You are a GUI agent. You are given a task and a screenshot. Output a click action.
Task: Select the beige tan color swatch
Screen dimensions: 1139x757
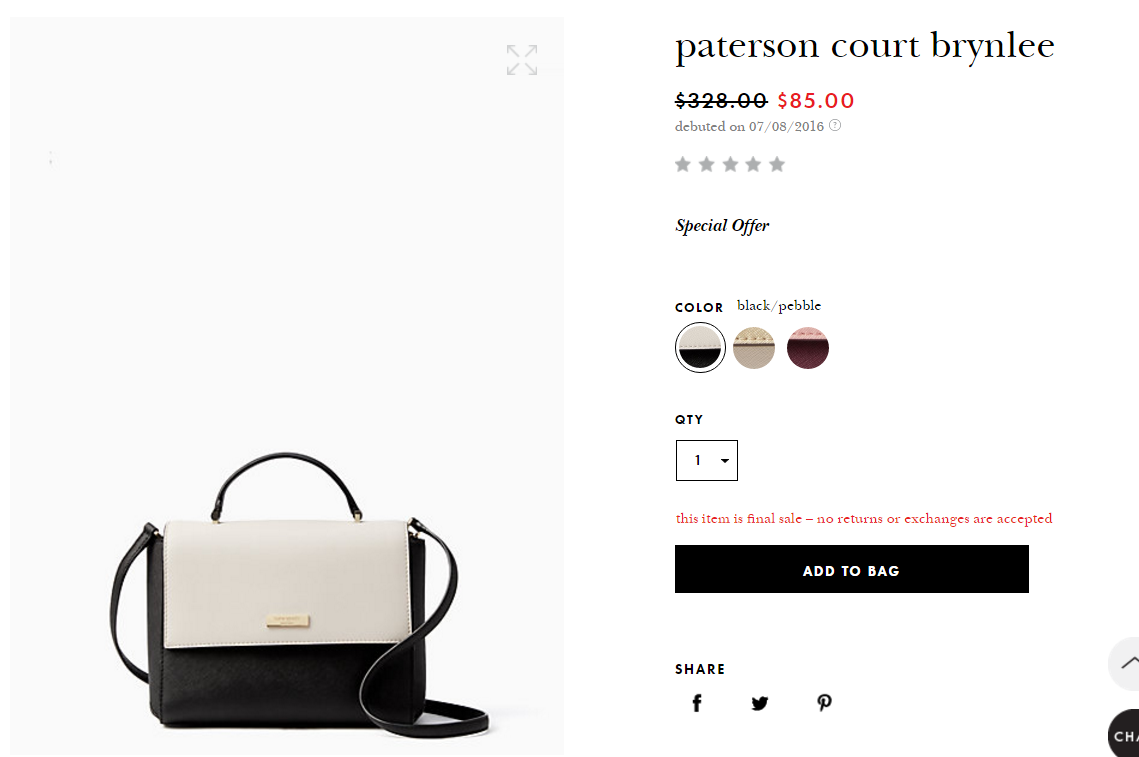click(x=754, y=347)
